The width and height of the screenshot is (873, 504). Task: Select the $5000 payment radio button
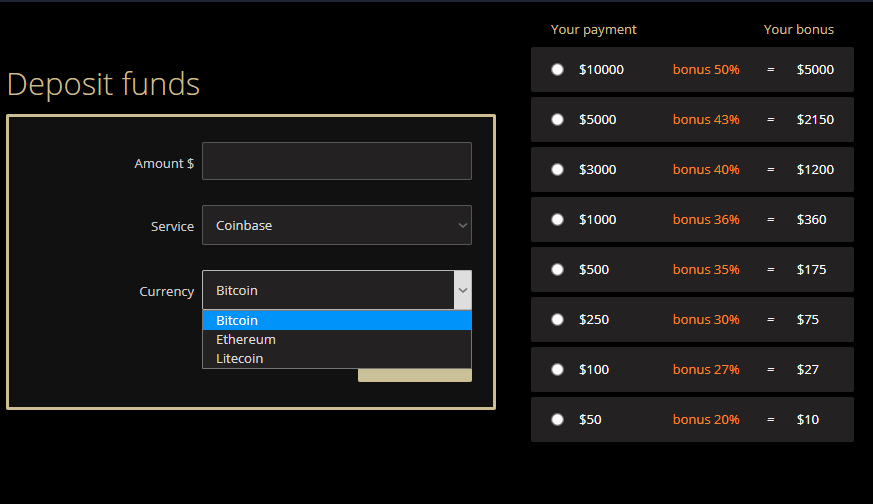click(x=557, y=120)
